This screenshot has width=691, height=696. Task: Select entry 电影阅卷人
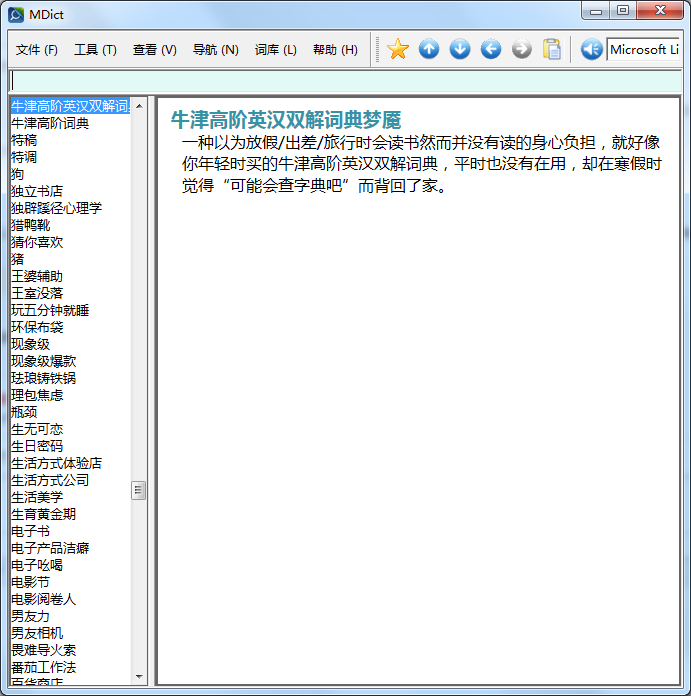point(43,600)
